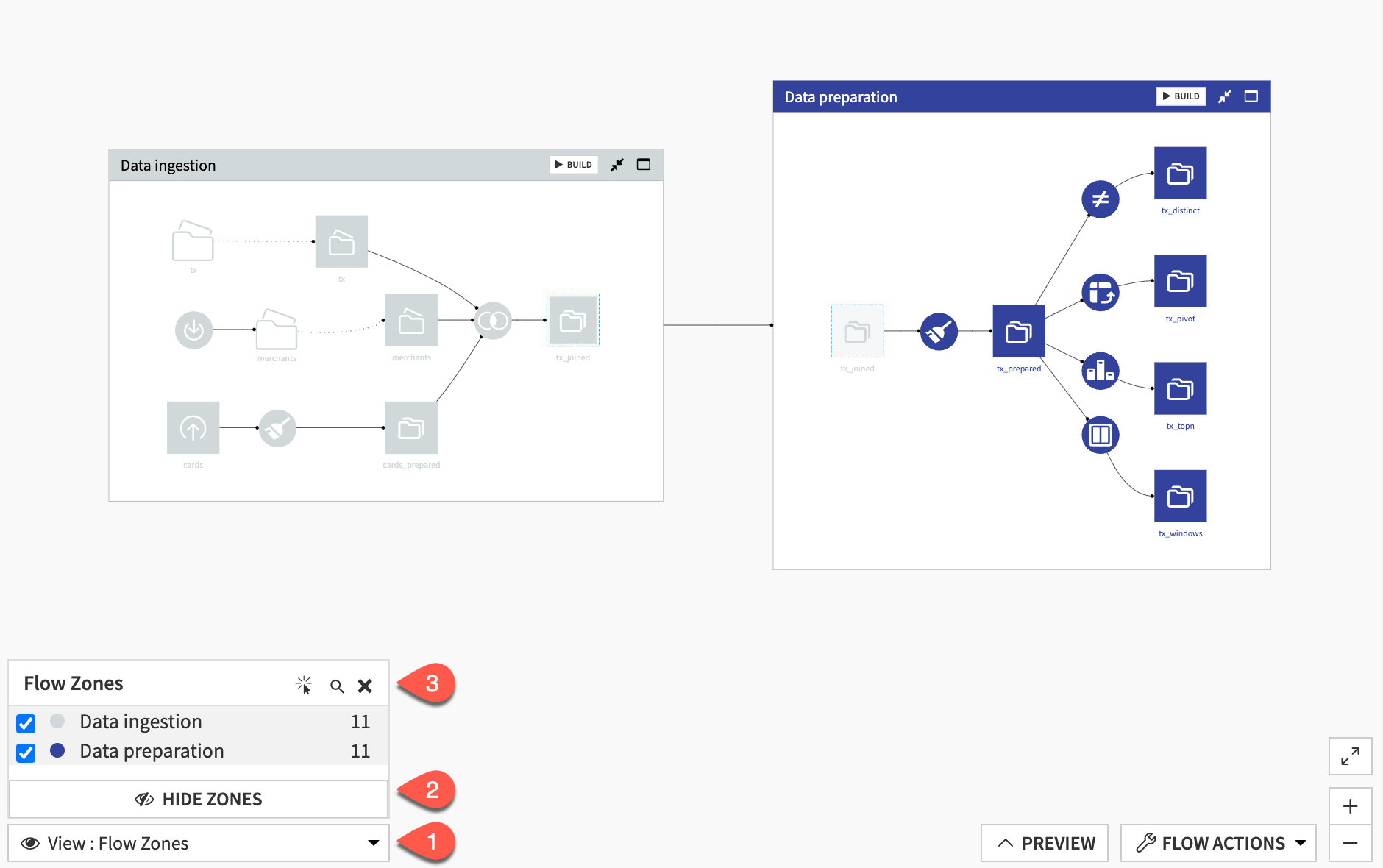Click the cards_prepared label
The height and width of the screenshot is (868, 1383).
point(411,465)
